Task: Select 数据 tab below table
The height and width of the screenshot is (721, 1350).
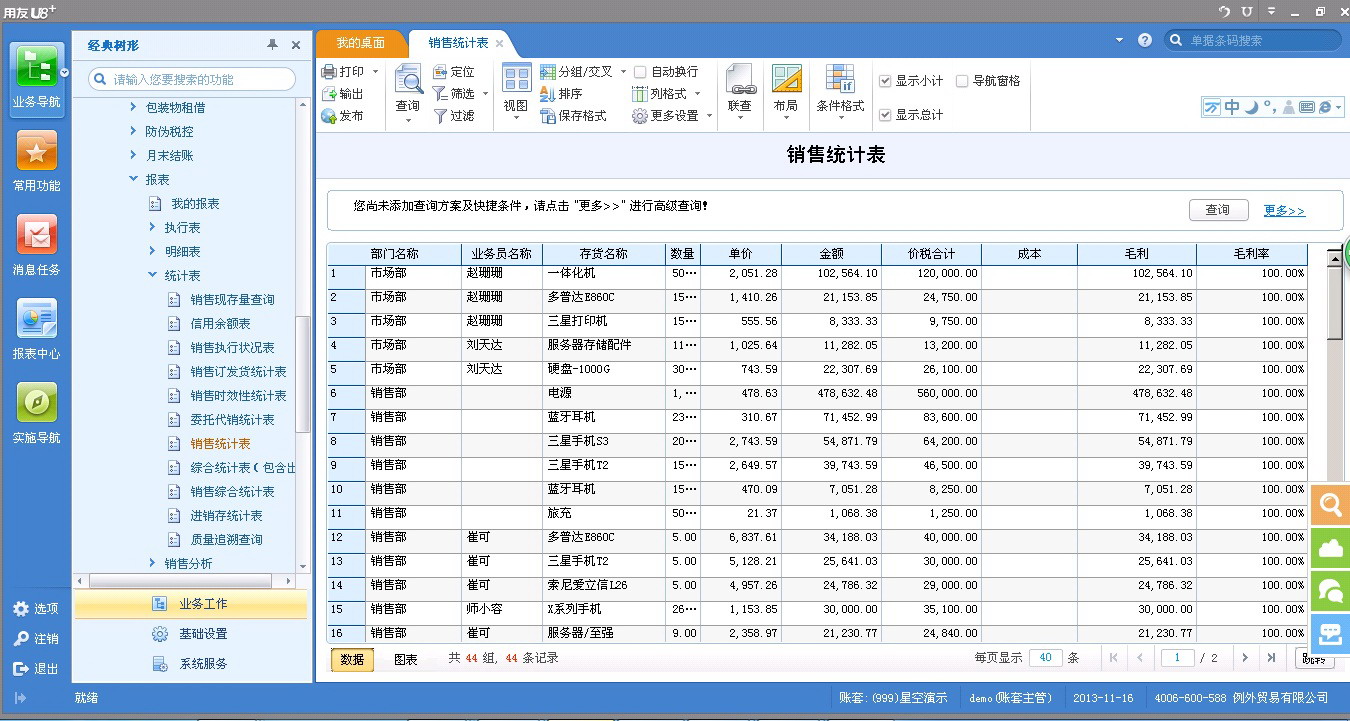Action: pyautogui.click(x=352, y=659)
